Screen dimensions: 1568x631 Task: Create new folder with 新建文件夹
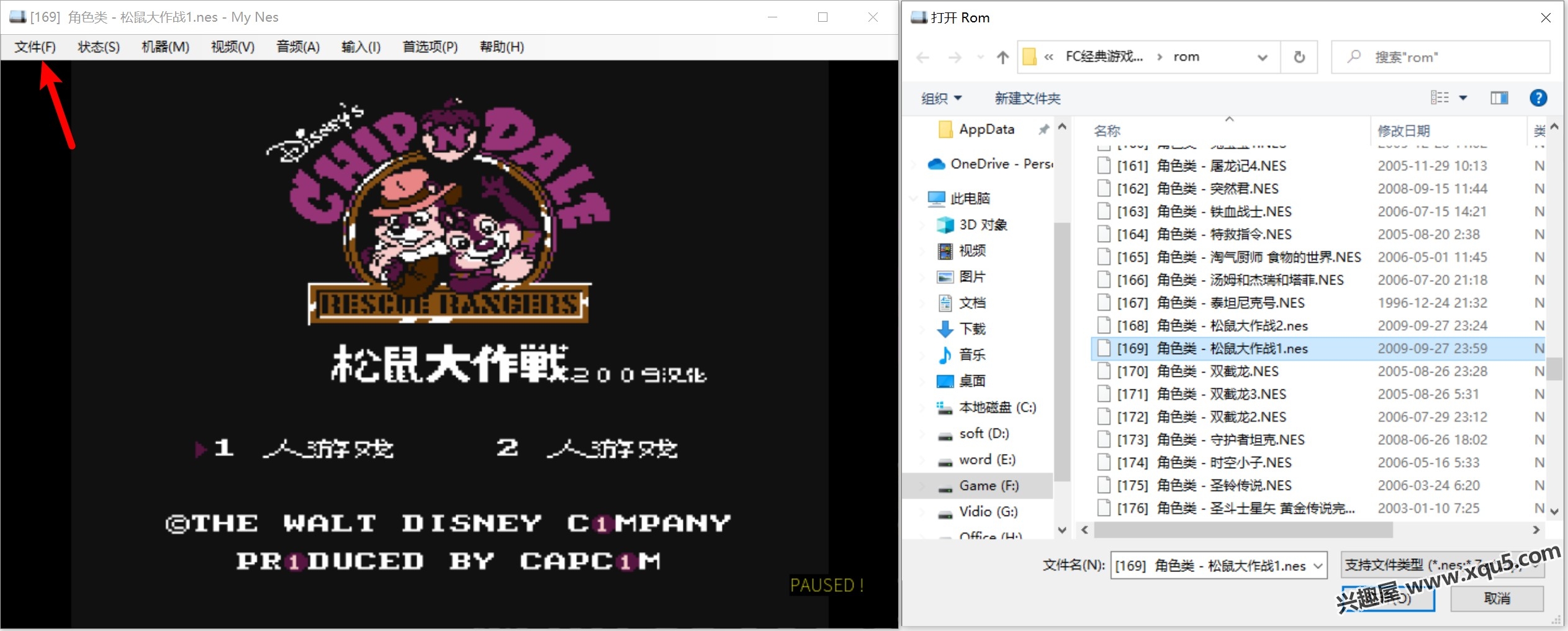(1027, 98)
